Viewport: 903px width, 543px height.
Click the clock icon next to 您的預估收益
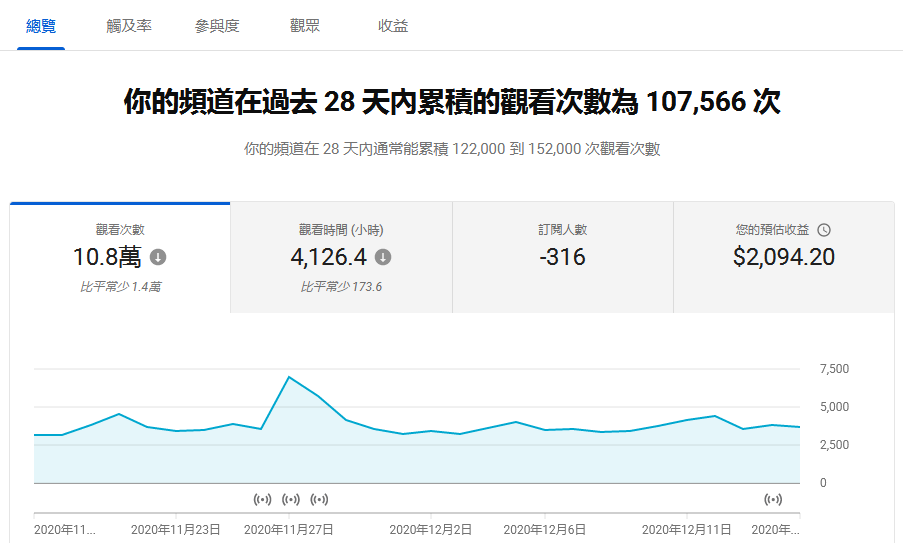point(824,230)
